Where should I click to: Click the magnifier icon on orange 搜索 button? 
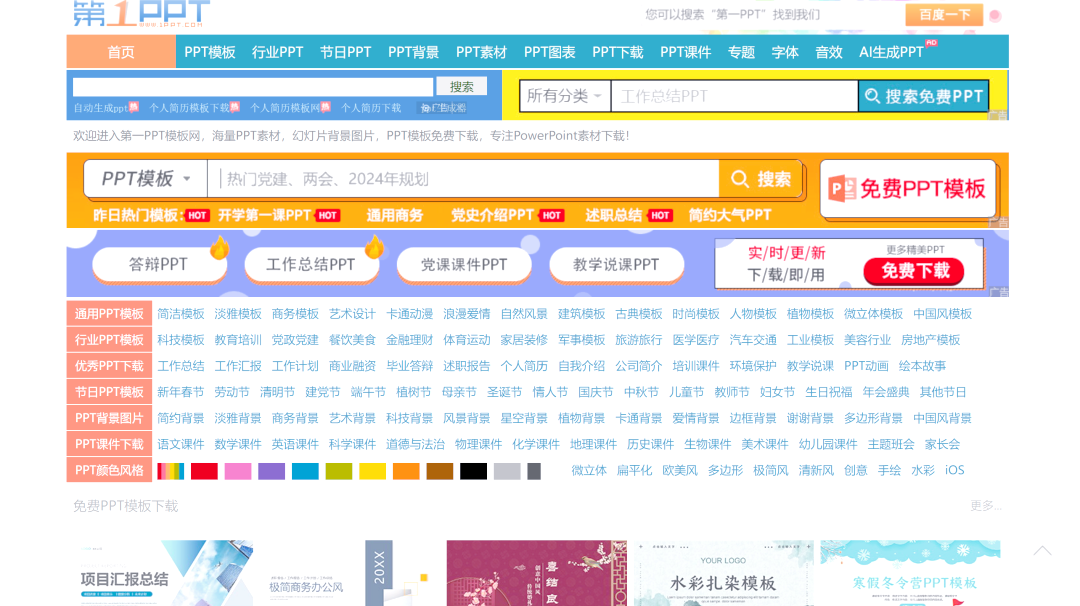(x=740, y=179)
